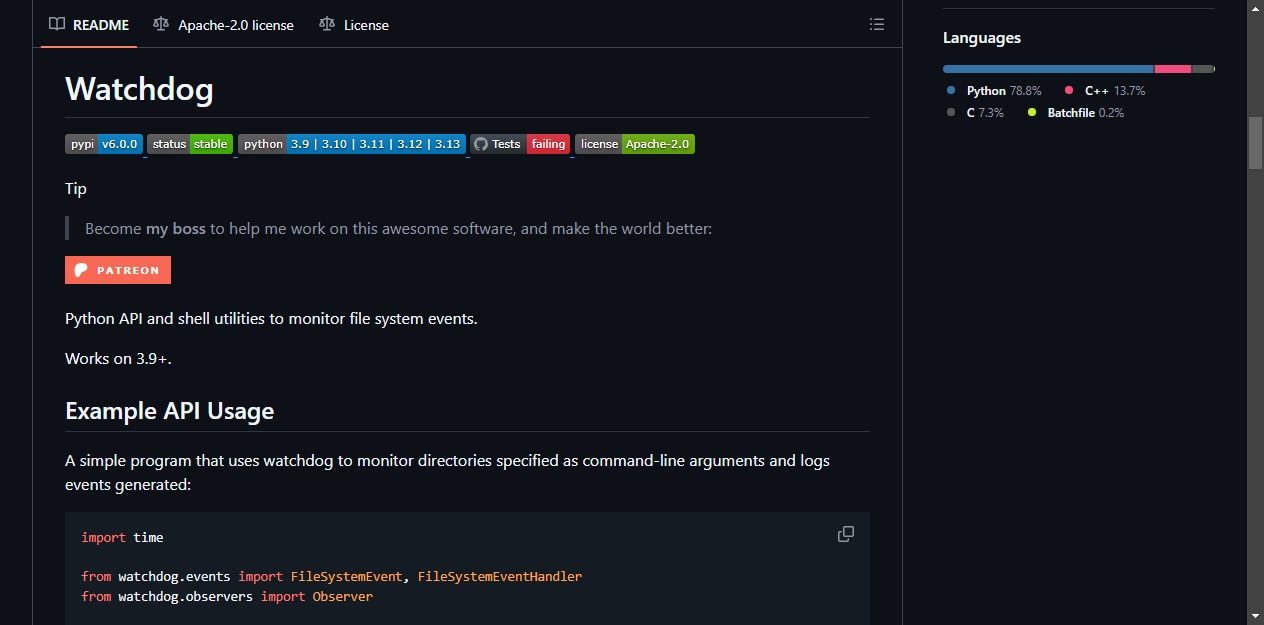
Task: Click the pink C++ segment of language bar
Action: click(1173, 69)
